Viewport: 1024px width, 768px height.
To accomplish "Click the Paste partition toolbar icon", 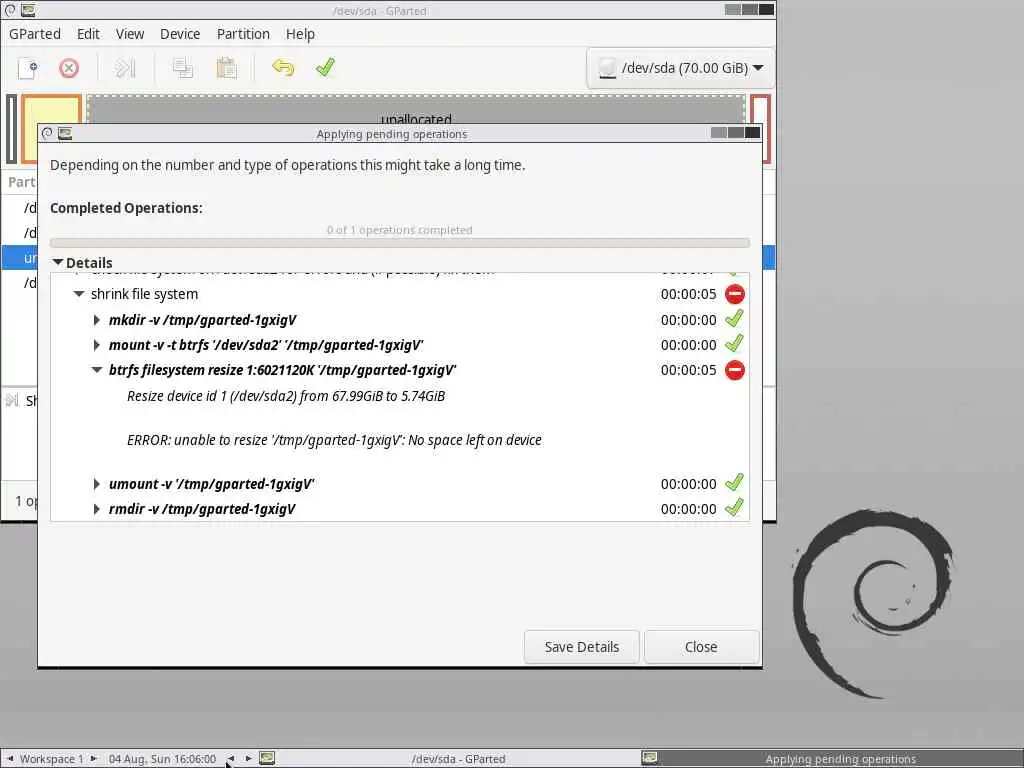I will tap(226, 68).
